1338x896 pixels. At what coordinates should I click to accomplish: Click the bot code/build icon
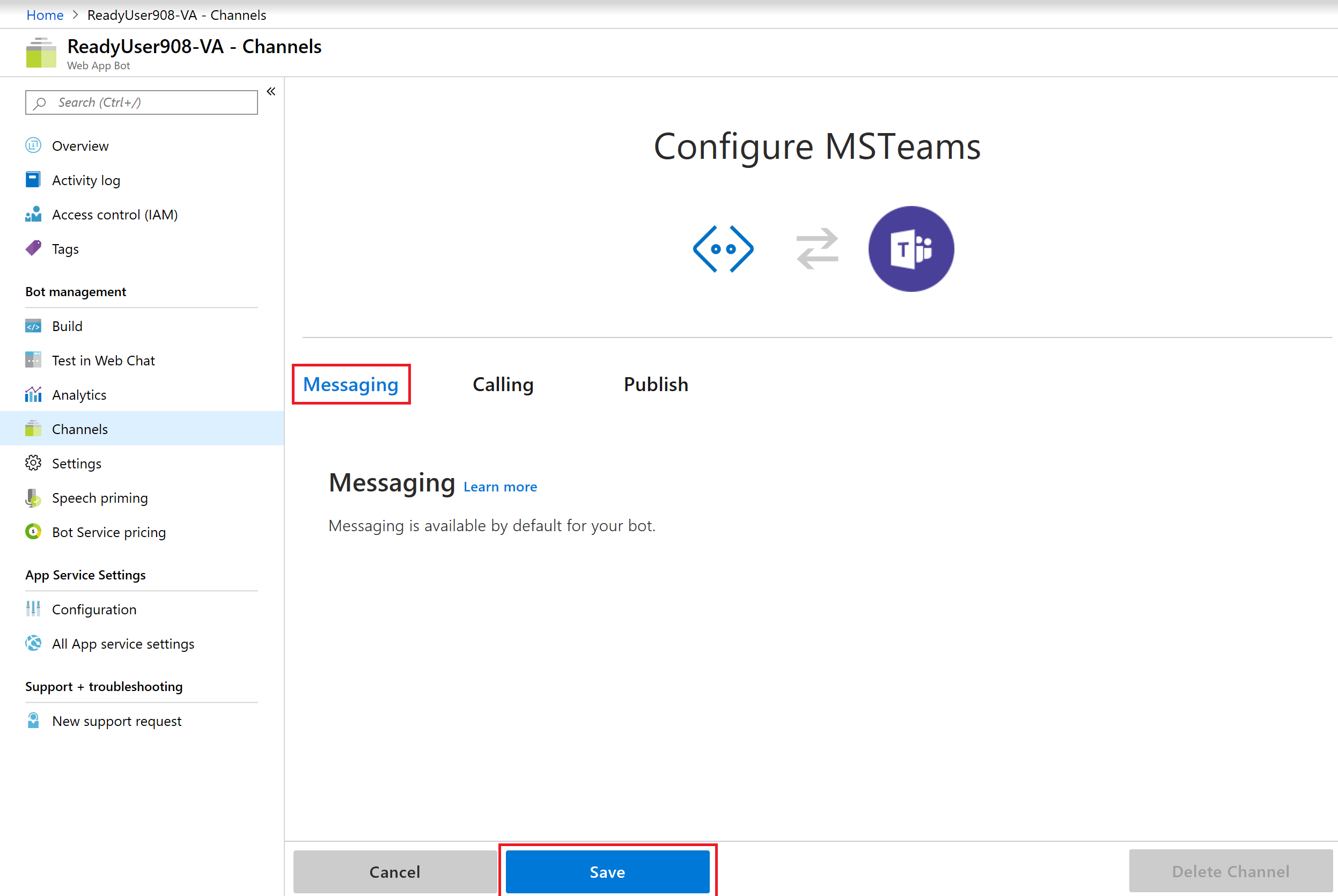[33, 326]
